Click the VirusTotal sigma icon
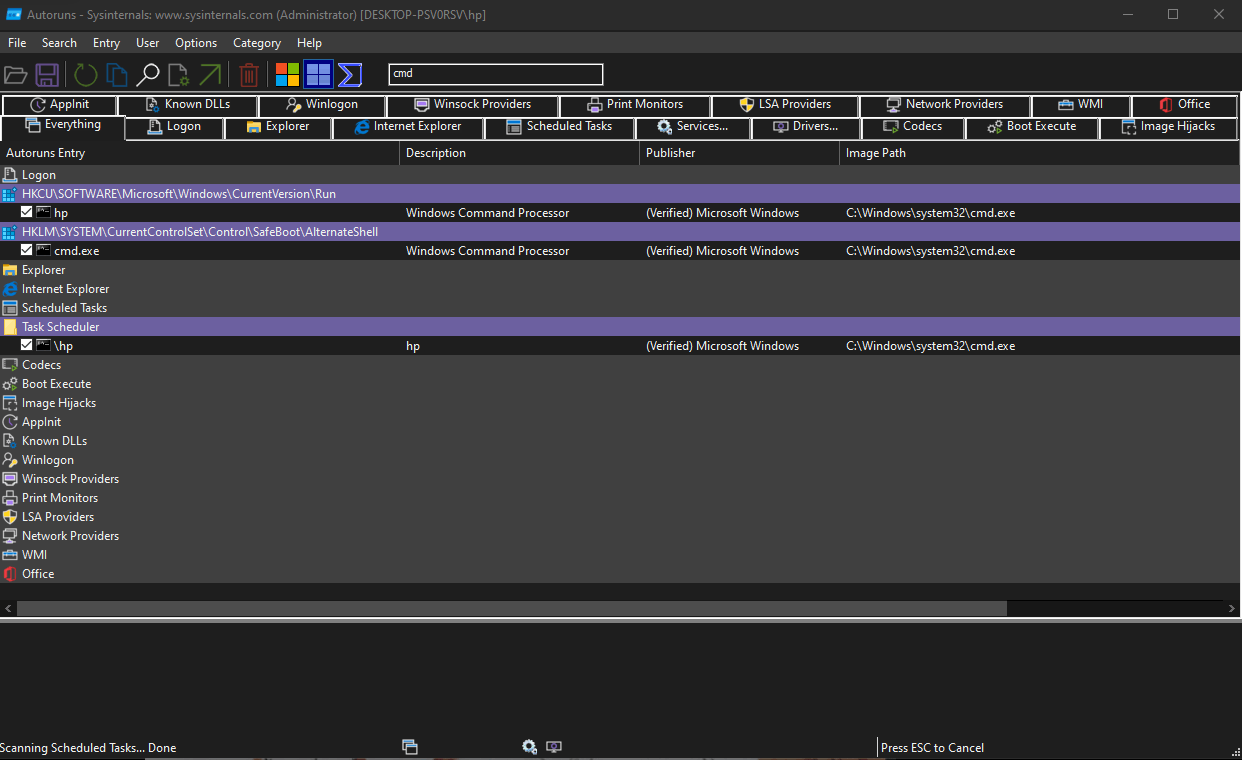The image size is (1242, 760). click(349, 75)
